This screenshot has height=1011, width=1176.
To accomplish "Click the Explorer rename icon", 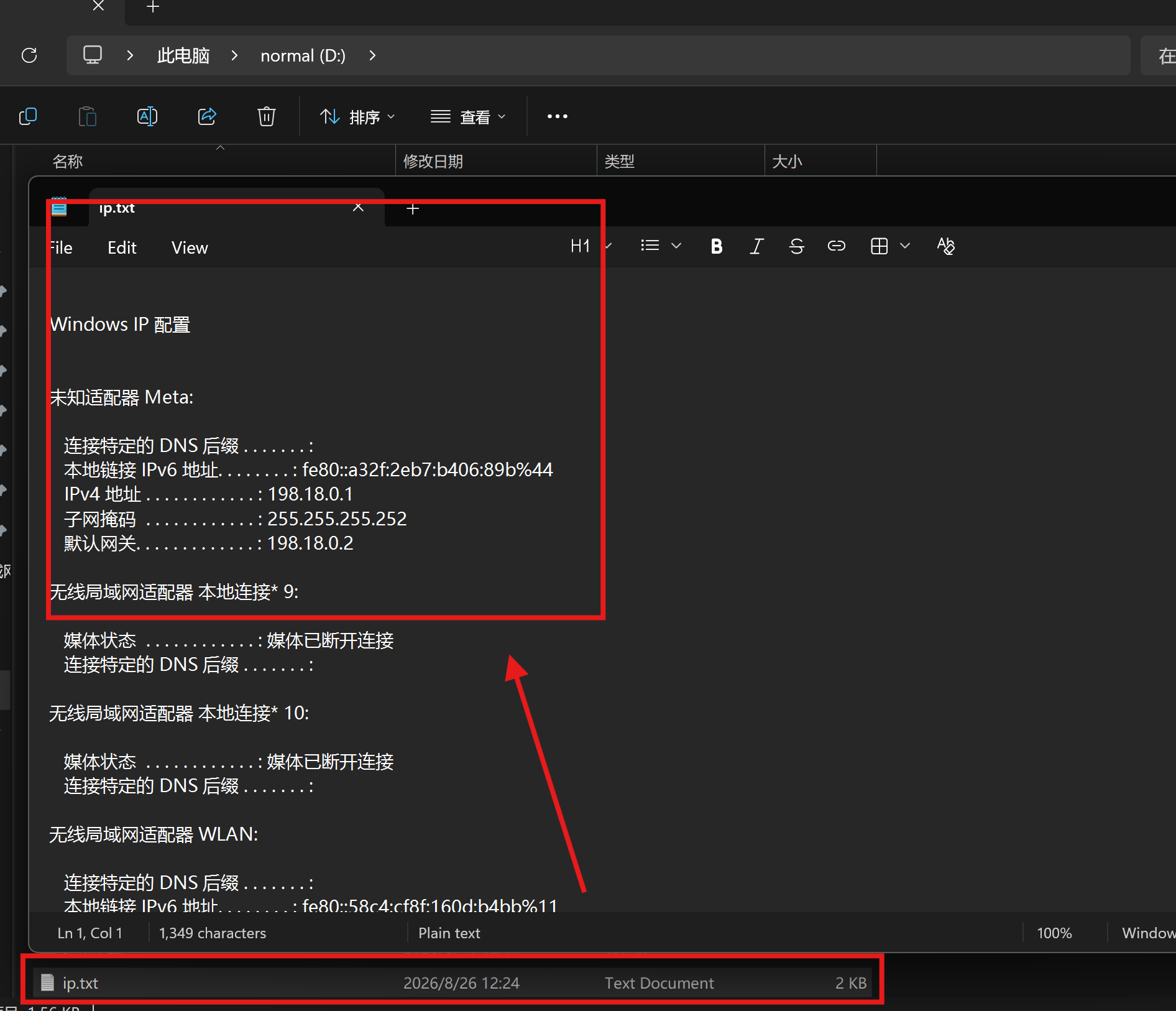I will (147, 116).
